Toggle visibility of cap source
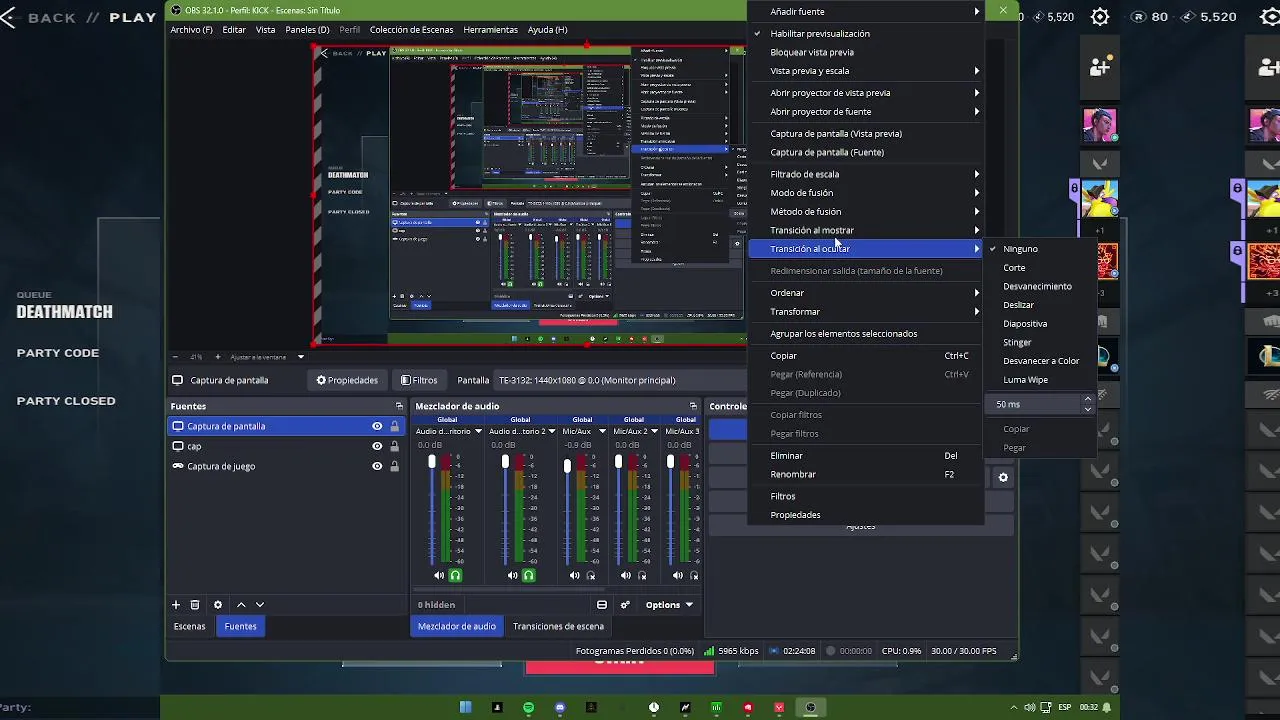1280x720 pixels. click(x=377, y=446)
